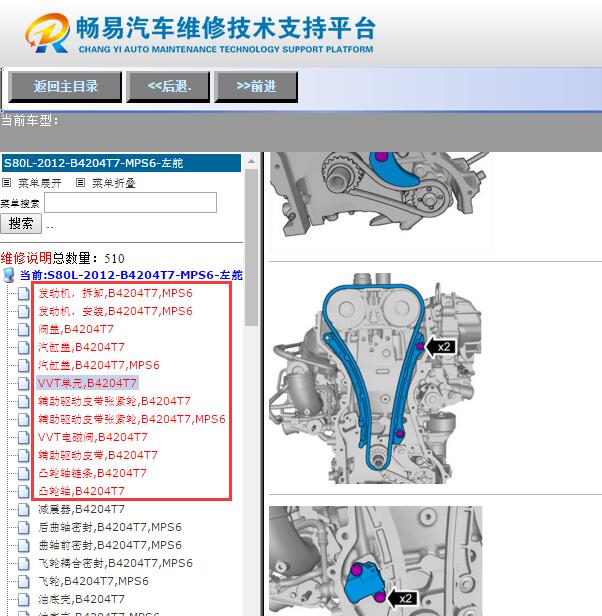Open the 凸轮轴链条,B4204T7 entry
602x616 pixels.
tap(92, 473)
